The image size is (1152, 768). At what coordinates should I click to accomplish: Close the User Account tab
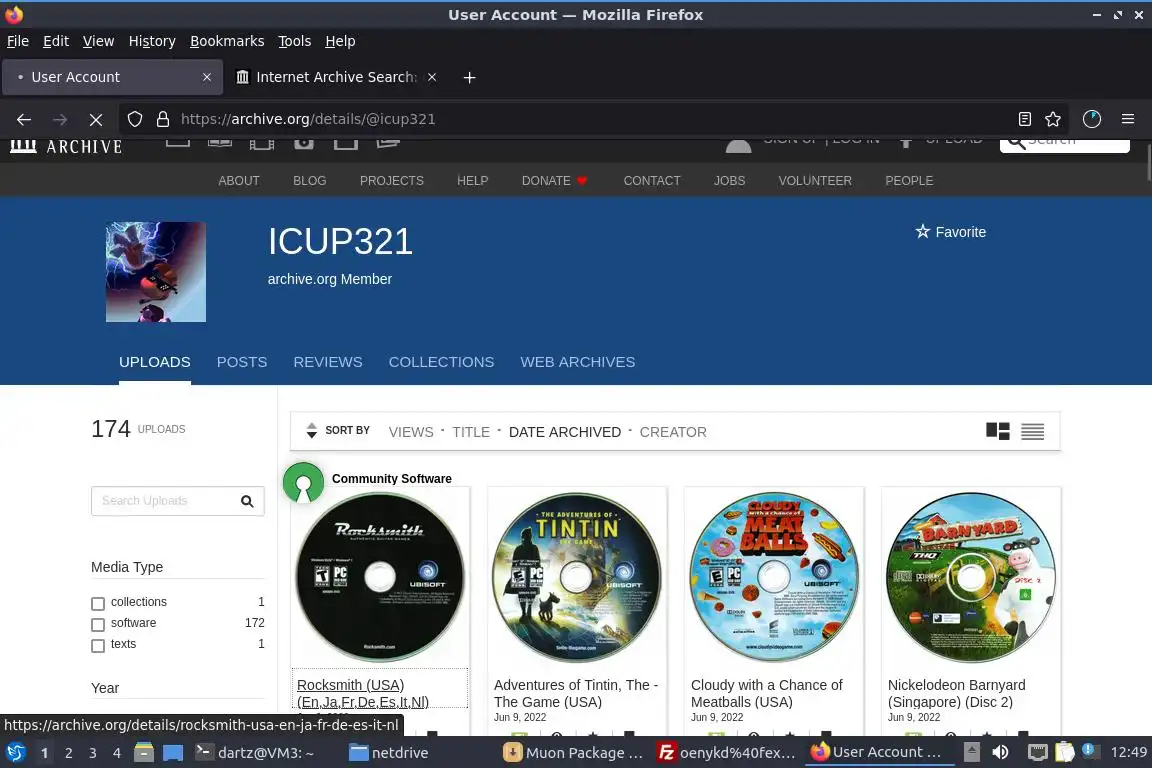pos(207,77)
